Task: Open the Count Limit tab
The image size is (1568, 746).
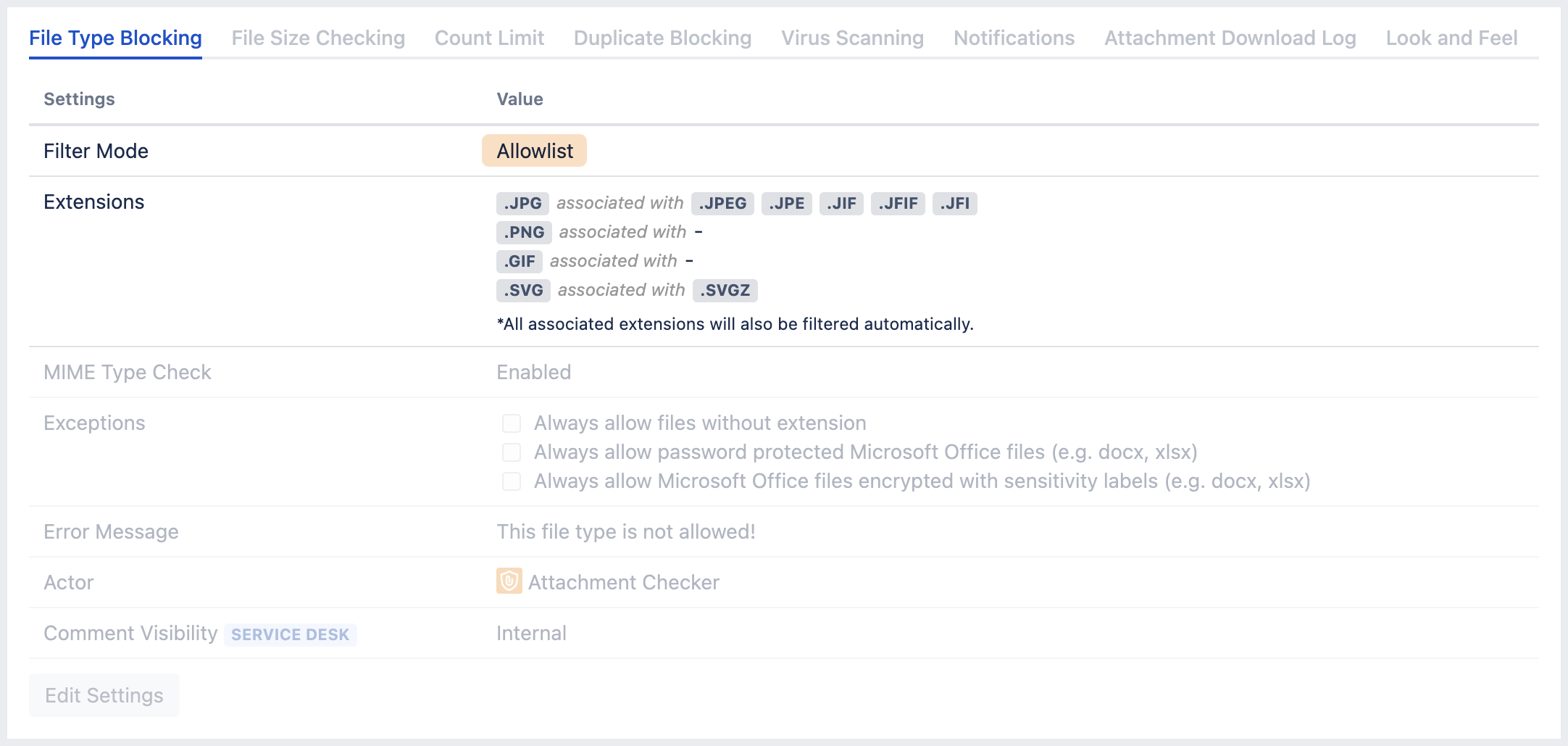Action: coord(488,38)
